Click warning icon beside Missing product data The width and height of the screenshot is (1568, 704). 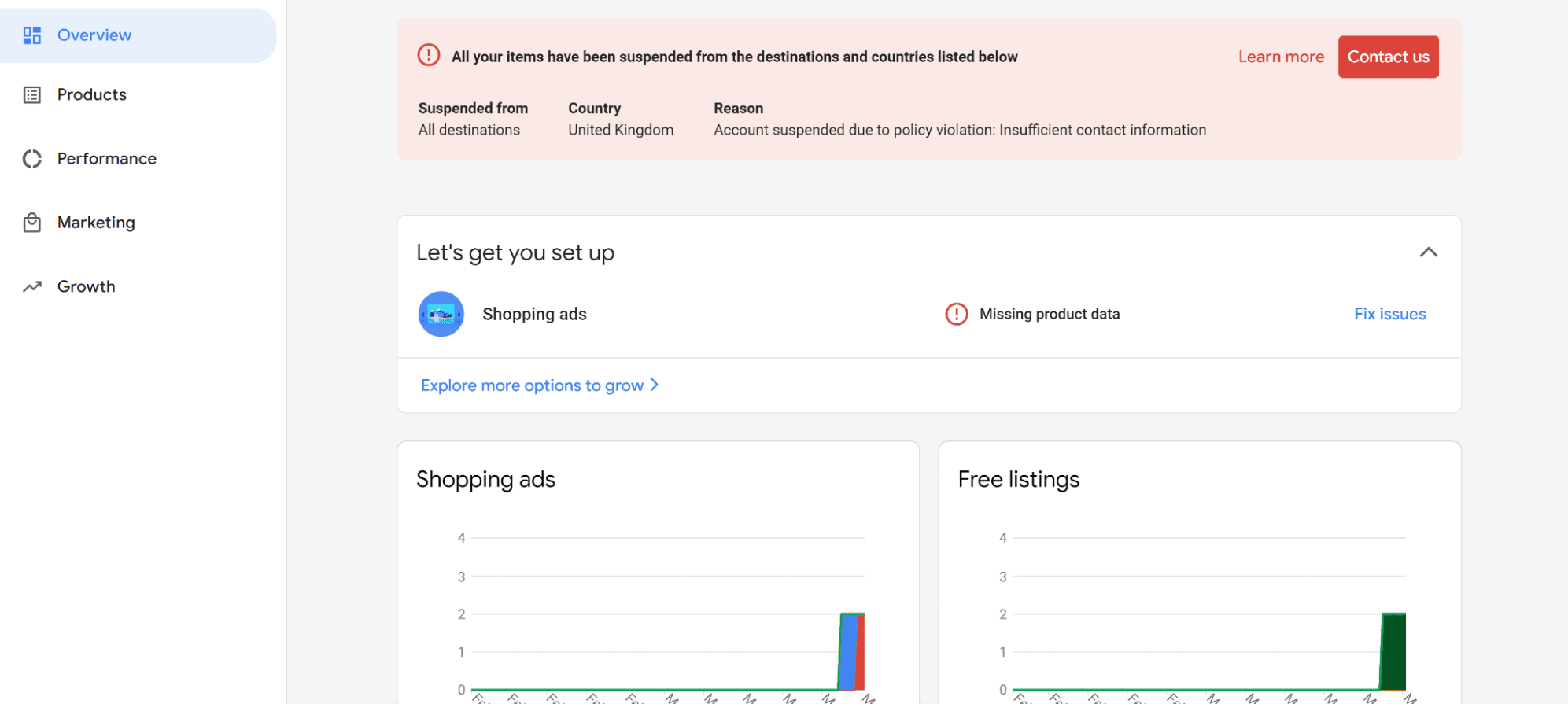[x=957, y=314]
